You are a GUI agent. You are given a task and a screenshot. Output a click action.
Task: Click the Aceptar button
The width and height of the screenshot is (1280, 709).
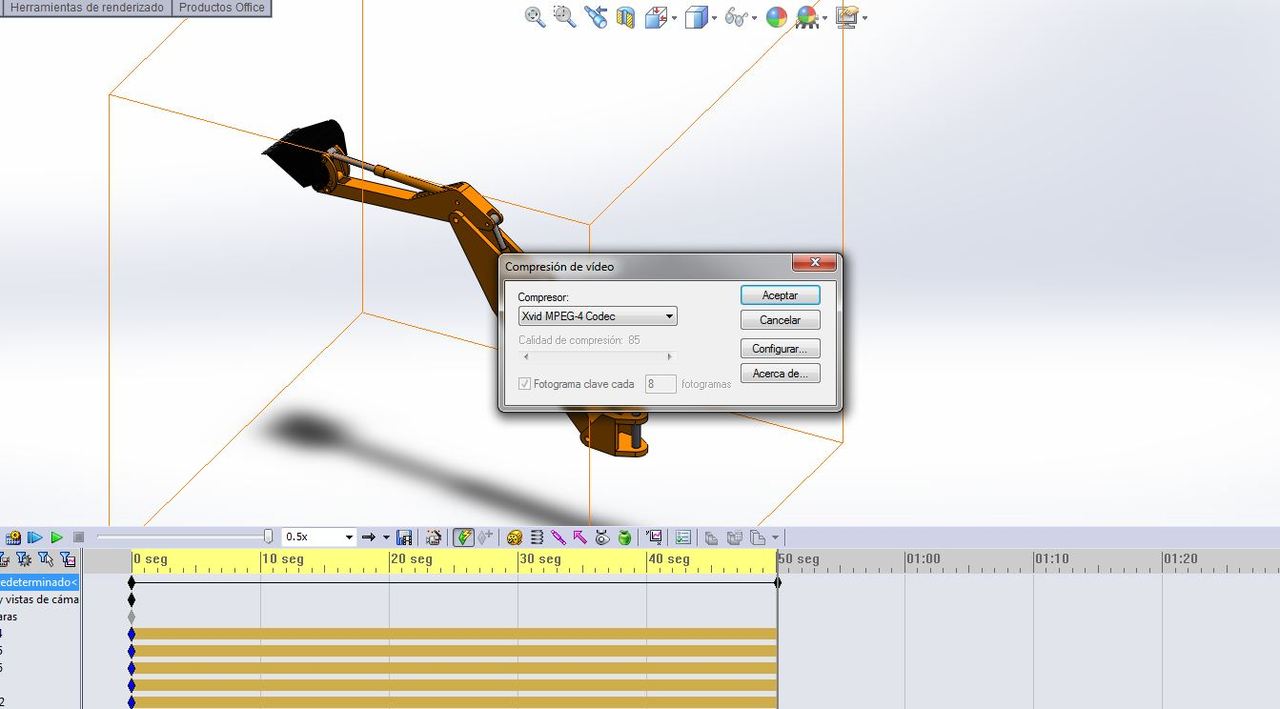pyautogui.click(x=780, y=295)
